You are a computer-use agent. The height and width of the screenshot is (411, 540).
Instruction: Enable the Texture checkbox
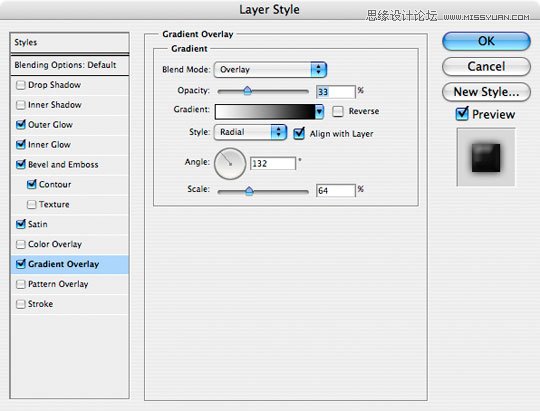tap(31, 205)
